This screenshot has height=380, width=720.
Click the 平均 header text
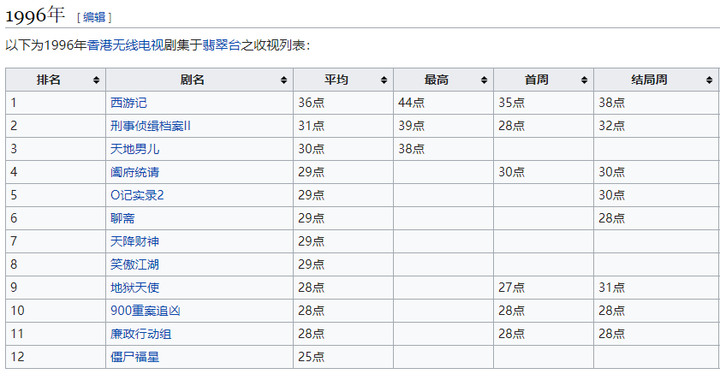[336, 80]
